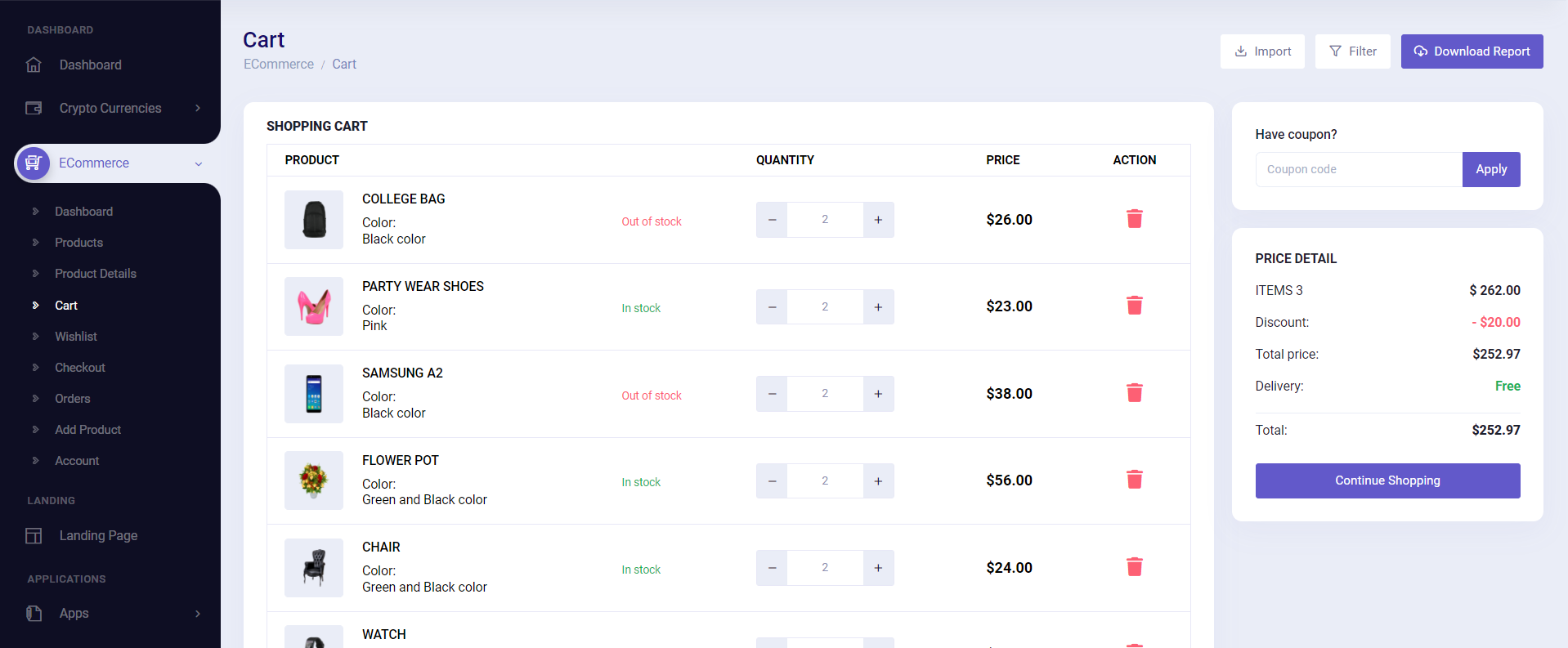1568x648 pixels.
Task: Increase Chair quantity using plus button
Action: (878, 568)
